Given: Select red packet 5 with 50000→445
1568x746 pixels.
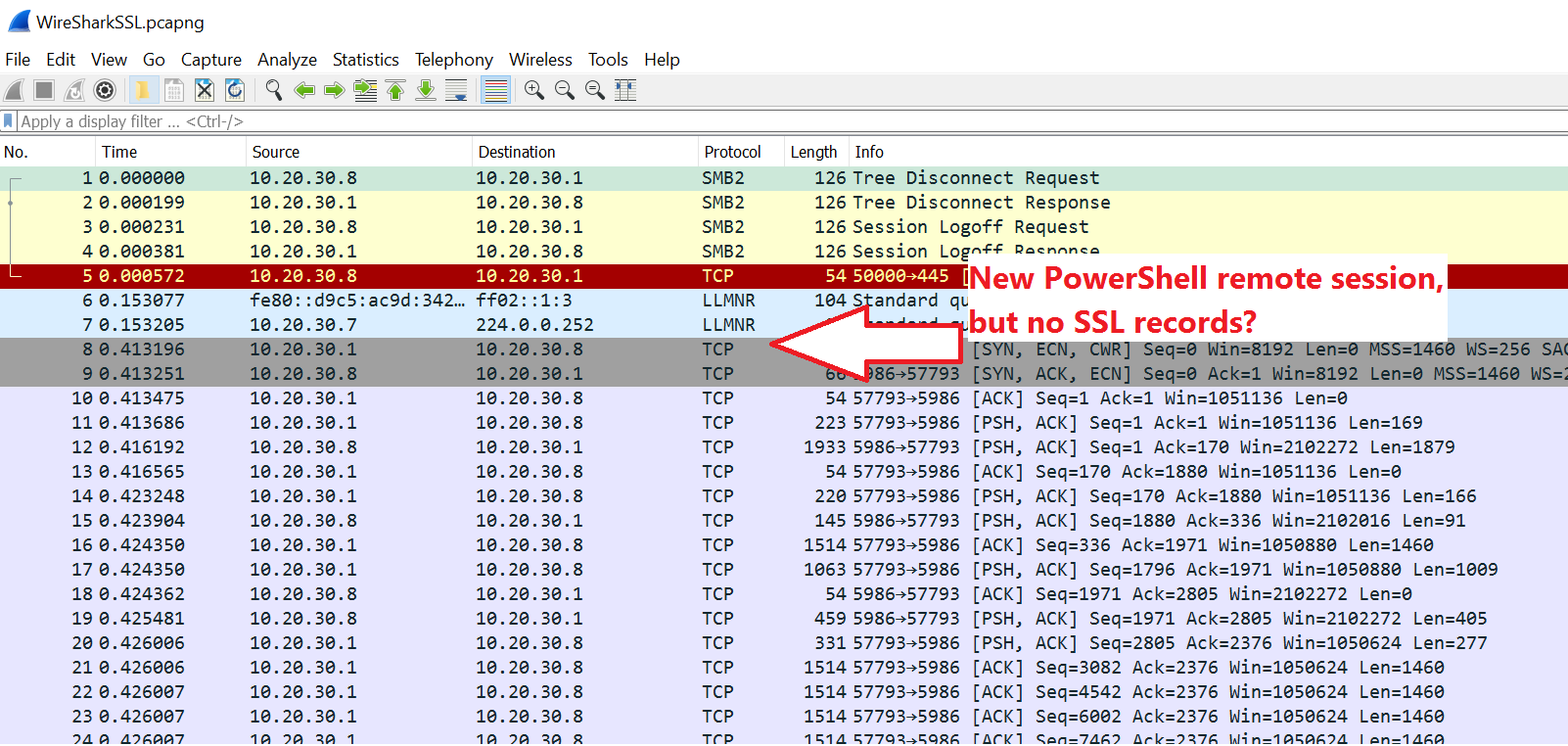Looking at the screenshot, I should 784,276.
